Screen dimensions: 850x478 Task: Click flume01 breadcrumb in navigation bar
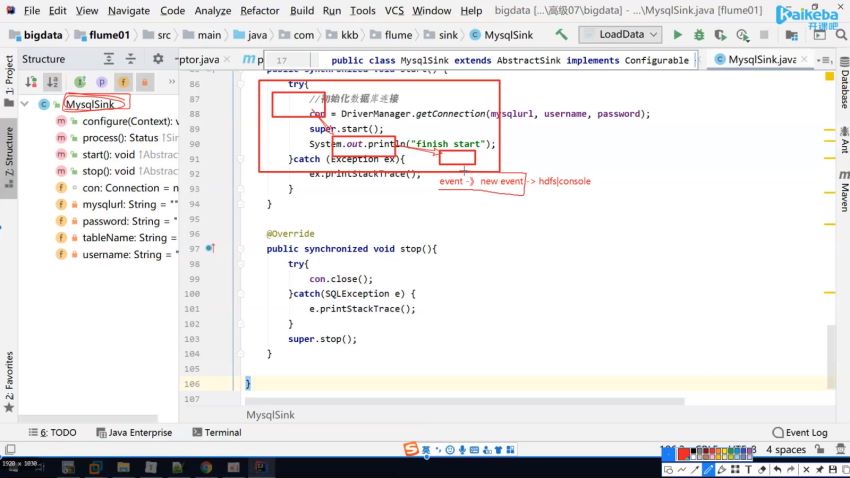click(x=103, y=35)
